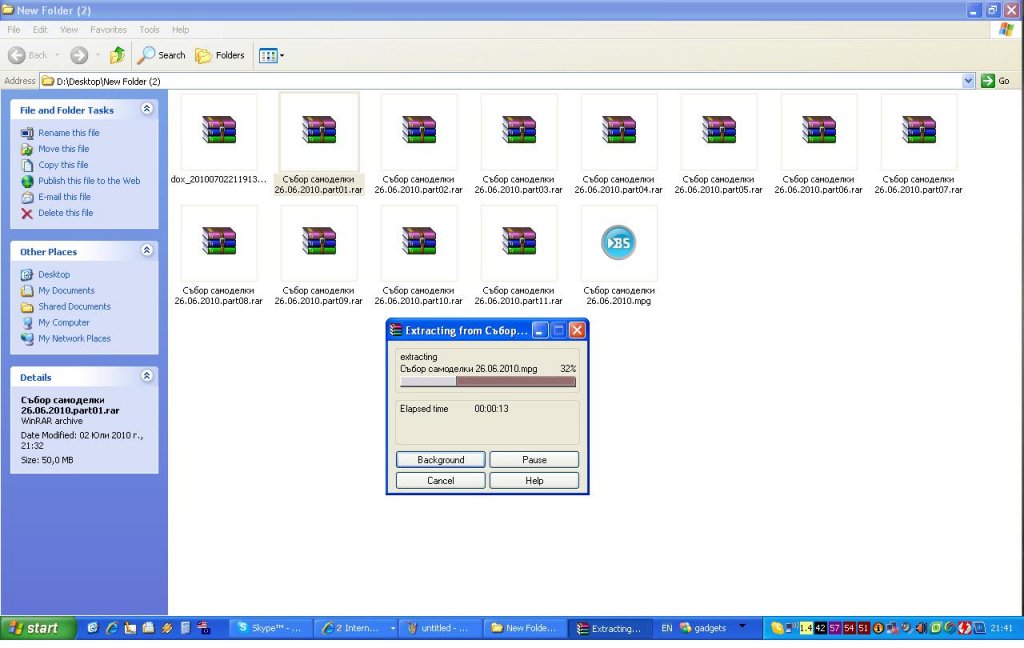Click My Documents link in Other Places
The width and height of the screenshot is (1024, 648).
(x=66, y=291)
